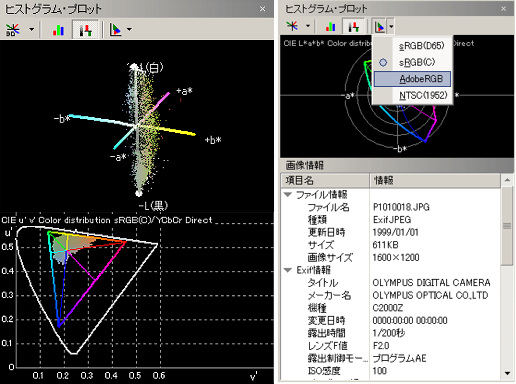The image size is (516, 384).
Task: Toggle level histogram icon in right window
Action: pyautogui.click(x=354, y=26)
